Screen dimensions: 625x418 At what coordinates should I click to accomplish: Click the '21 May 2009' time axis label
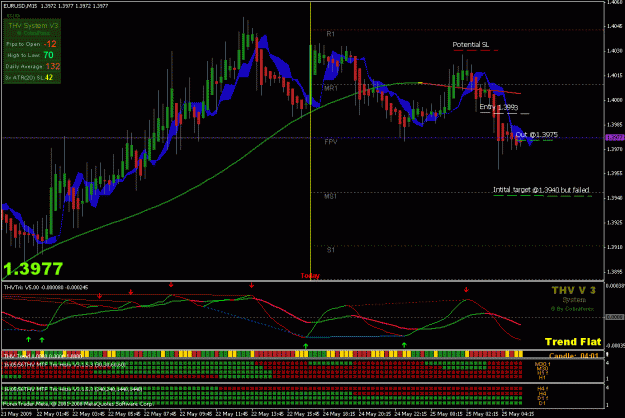[x=16, y=414]
